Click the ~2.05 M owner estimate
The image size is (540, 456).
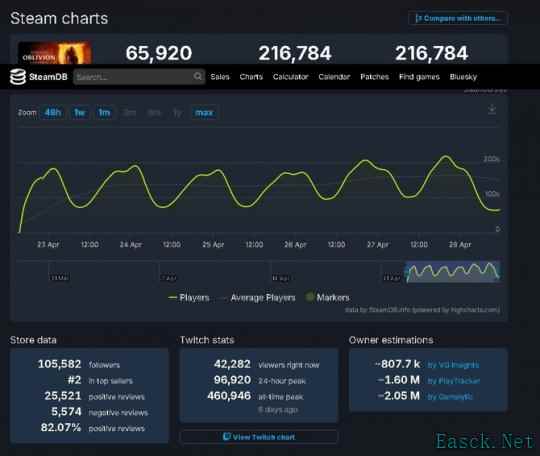pyautogui.click(x=399, y=396)
